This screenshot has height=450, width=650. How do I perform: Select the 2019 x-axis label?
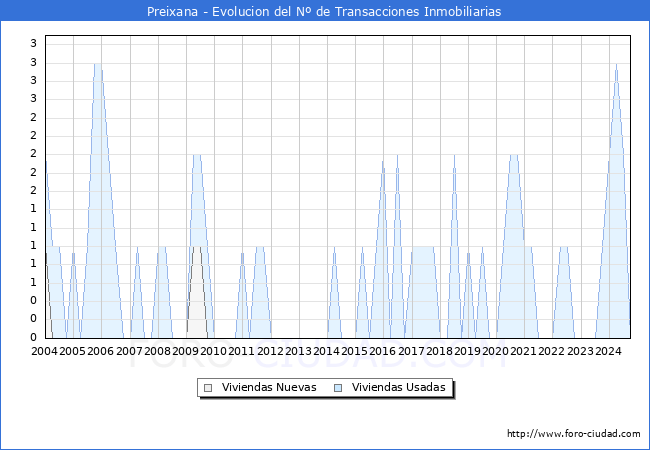pos(467,351)
